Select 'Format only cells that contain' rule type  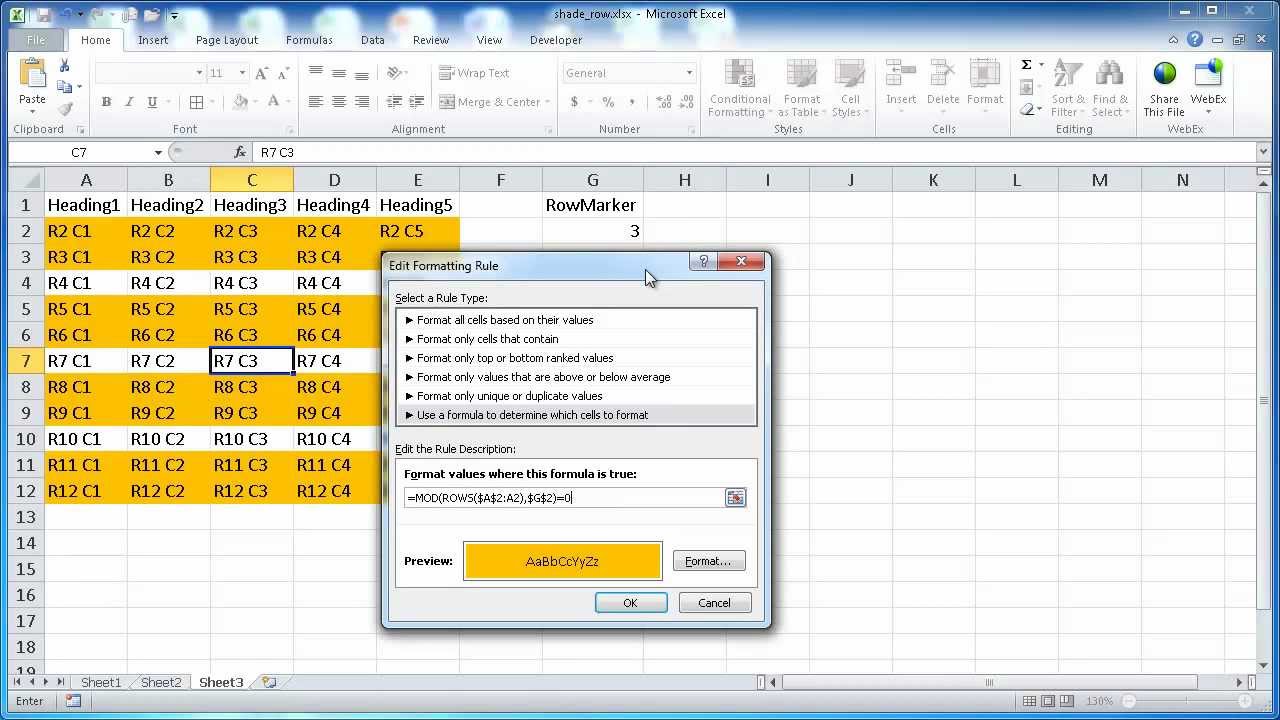tap(487, 339)
